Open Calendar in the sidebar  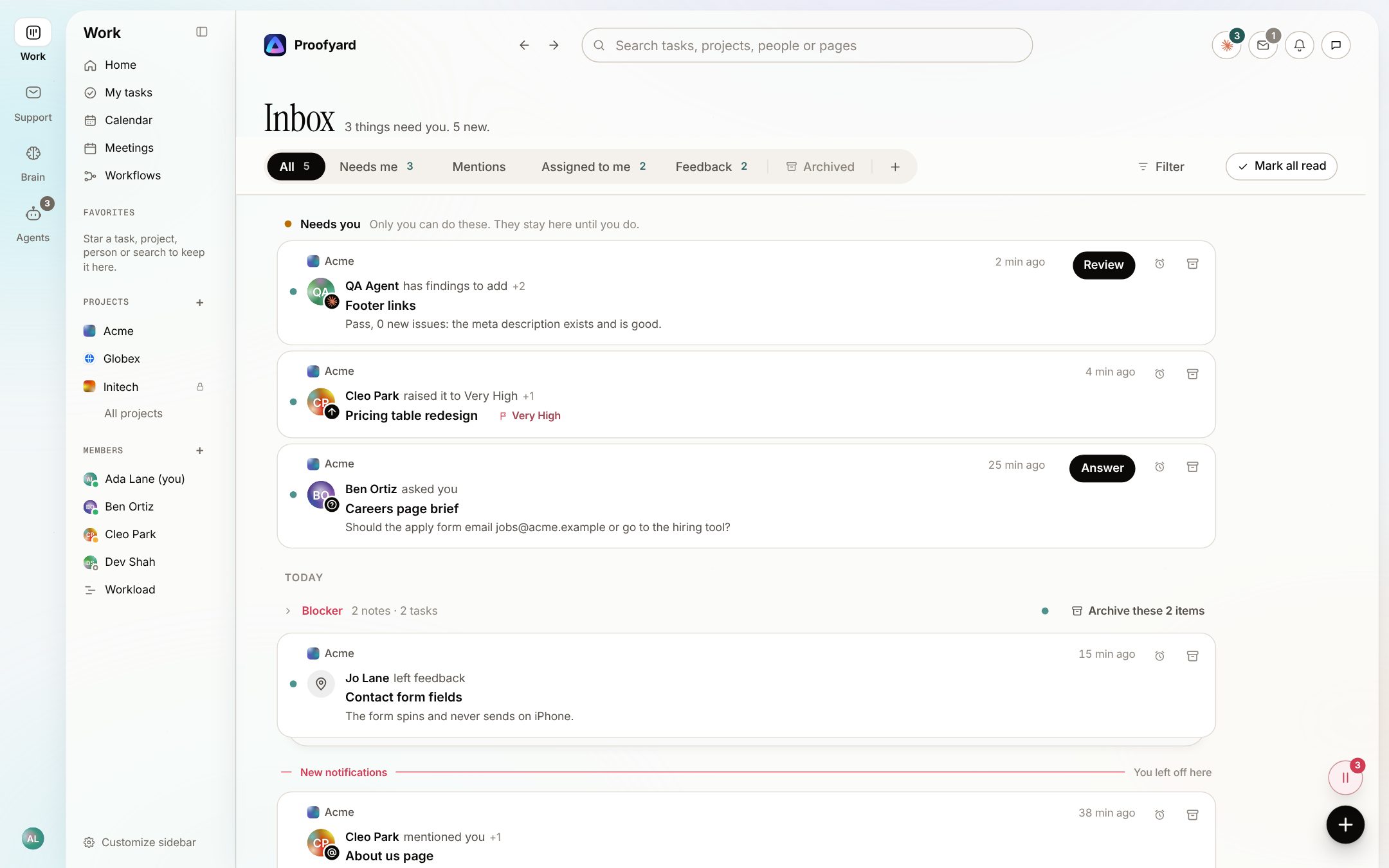pyautogui.click(x=147, y=120)
